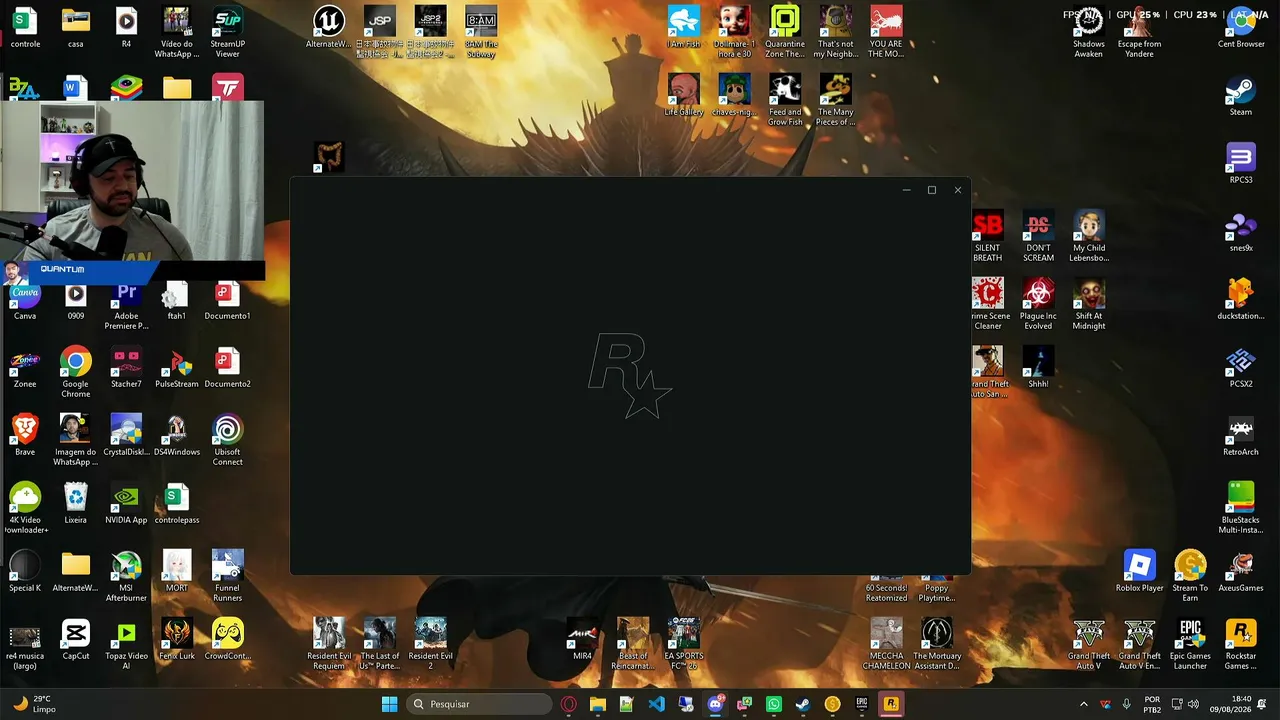Expand the hidden system tray icons
Image resolution: width=1280 pixels, height=720 pixels.
[1084, 704]
